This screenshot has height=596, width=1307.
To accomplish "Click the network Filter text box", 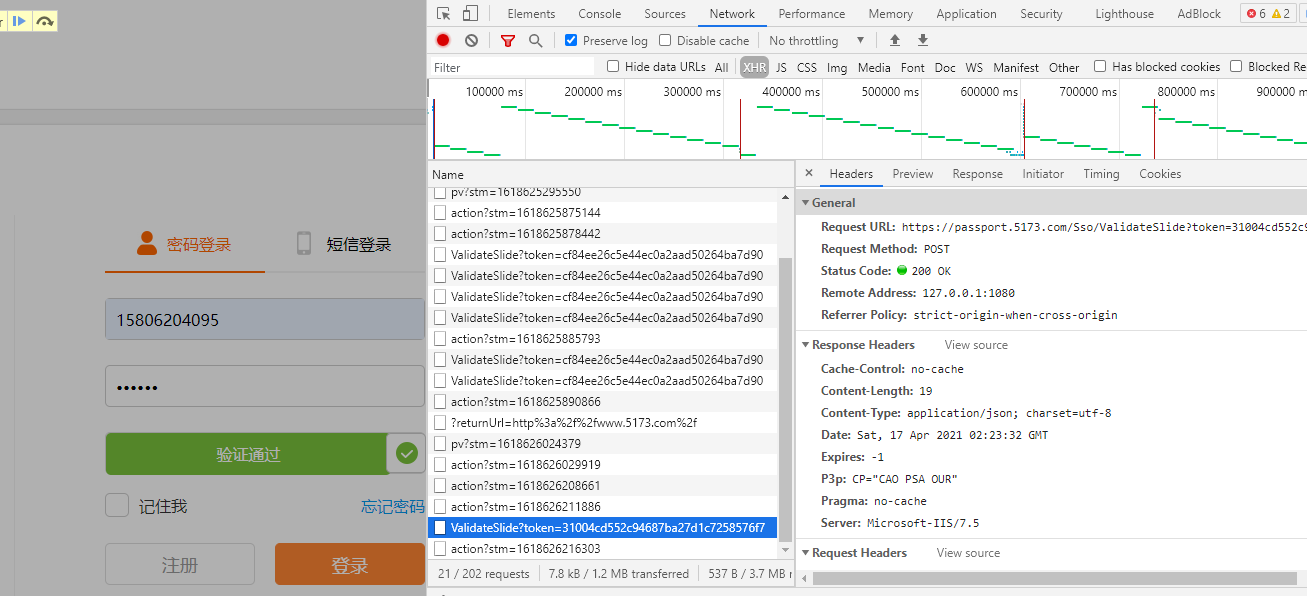I will (x=512, y=67).
